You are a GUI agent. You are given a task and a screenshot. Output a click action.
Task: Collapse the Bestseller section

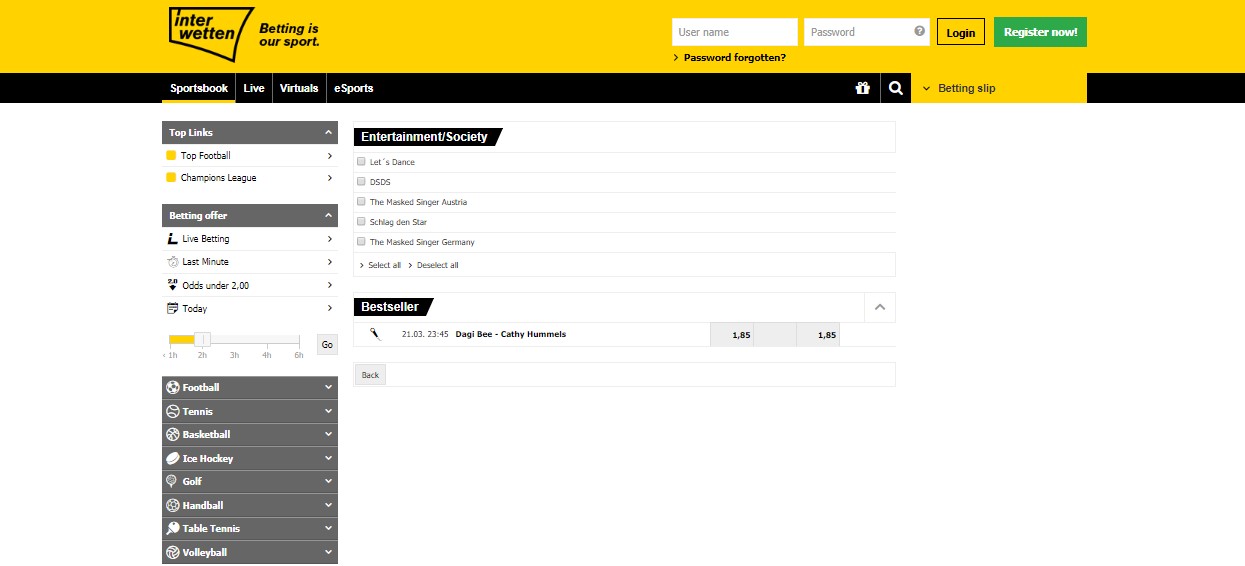tap(880, 307)
